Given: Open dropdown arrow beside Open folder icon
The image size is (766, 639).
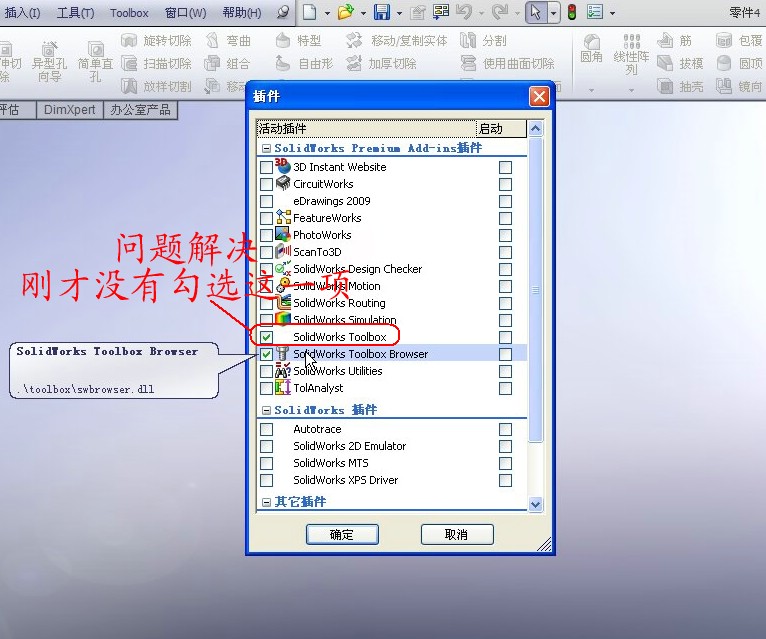Looking at the screenshot, I should 363,13.
